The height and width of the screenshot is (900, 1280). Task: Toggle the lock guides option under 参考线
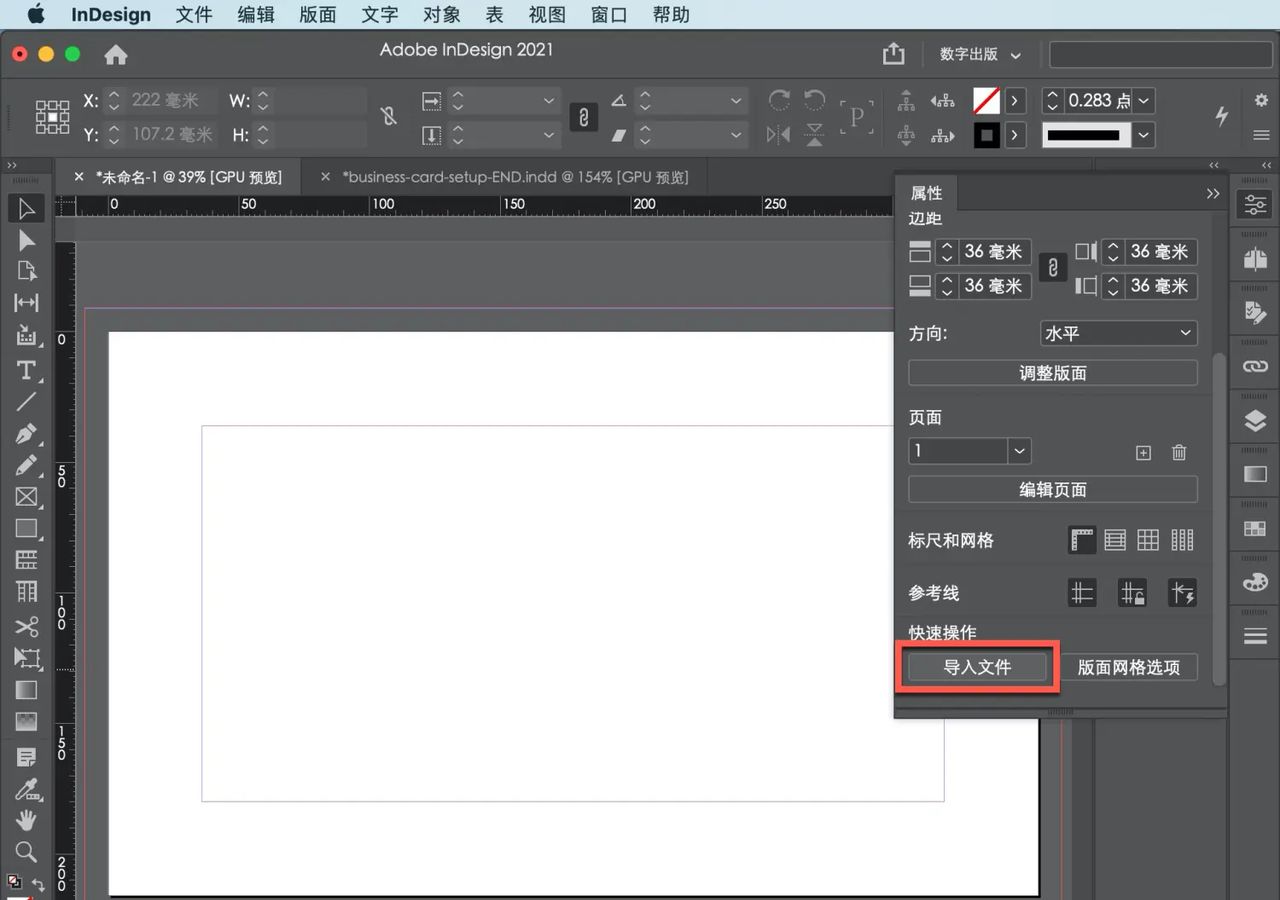pos(1132,593)
